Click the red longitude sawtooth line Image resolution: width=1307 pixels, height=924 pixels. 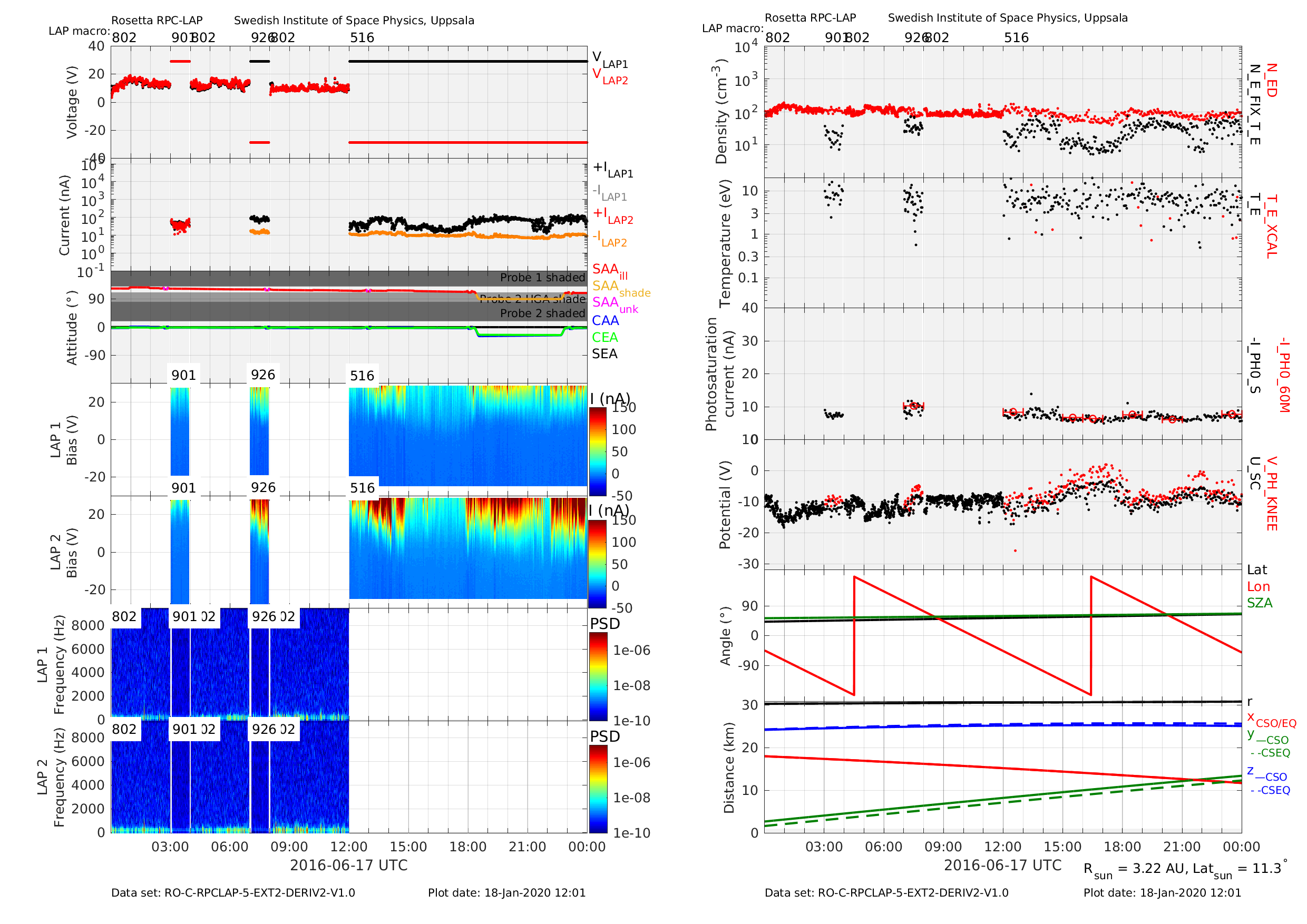pyautogui.click(x=972, y=636)
